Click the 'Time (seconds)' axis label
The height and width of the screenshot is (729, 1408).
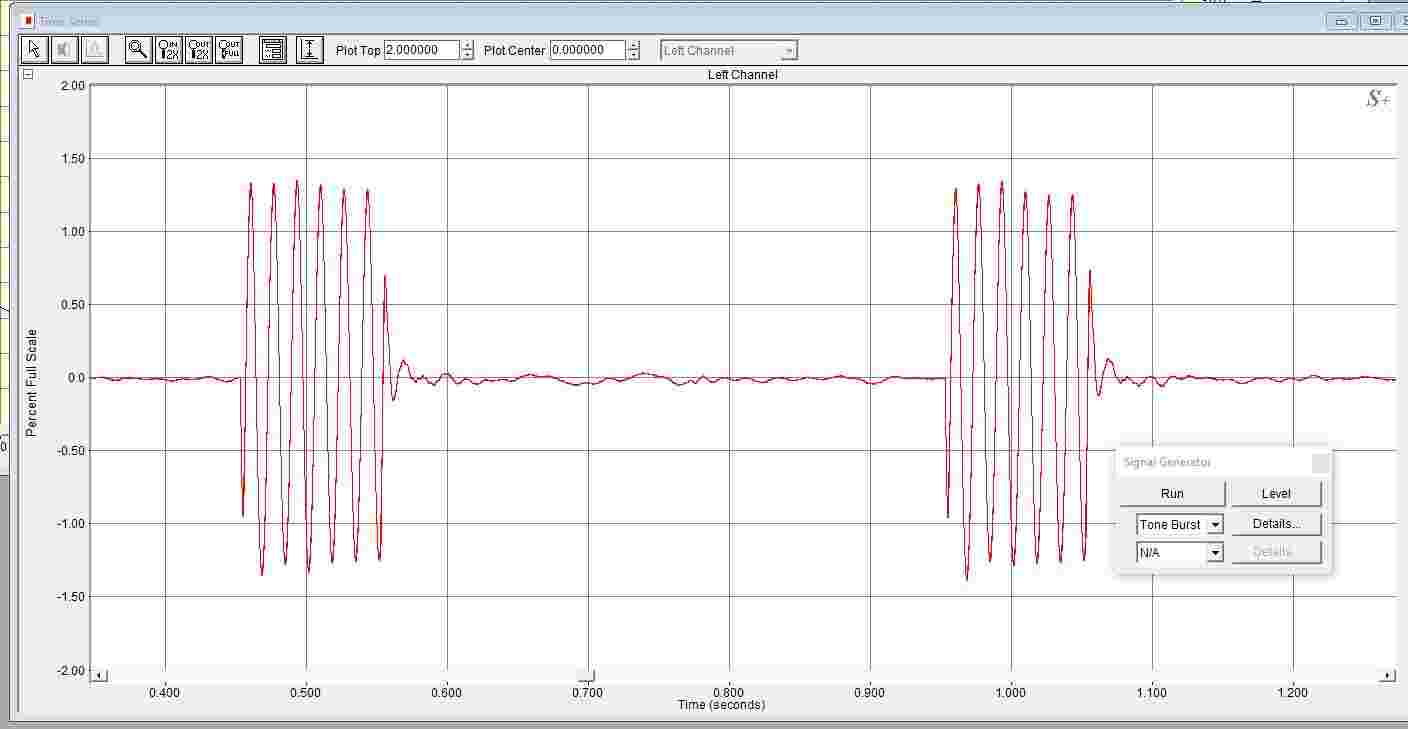coord(721,705)
